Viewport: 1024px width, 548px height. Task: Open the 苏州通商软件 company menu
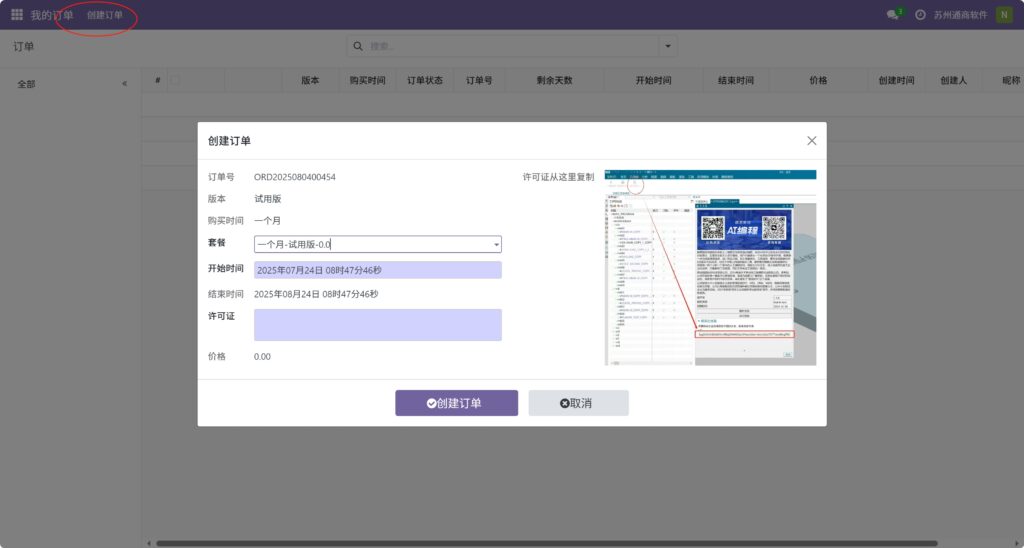(960, 15)
